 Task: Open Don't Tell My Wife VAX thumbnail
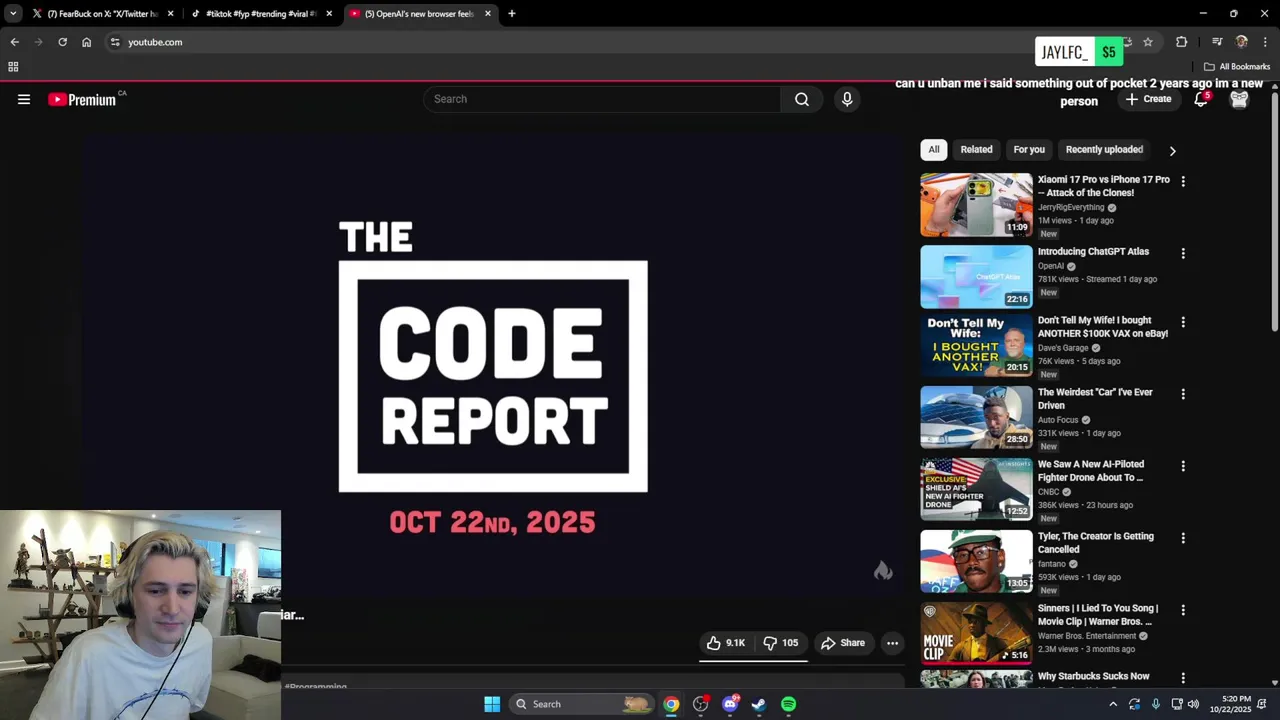(976, 346)
